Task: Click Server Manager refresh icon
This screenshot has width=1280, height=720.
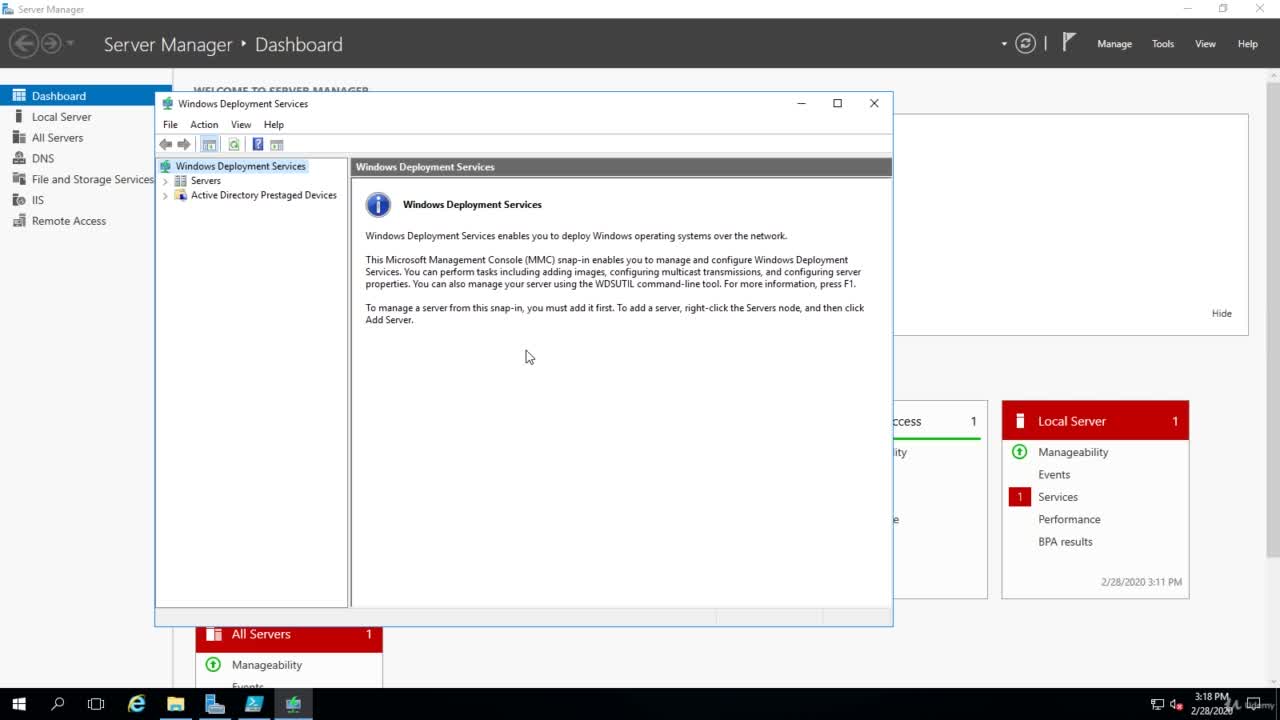Action: pos(1025,43)
